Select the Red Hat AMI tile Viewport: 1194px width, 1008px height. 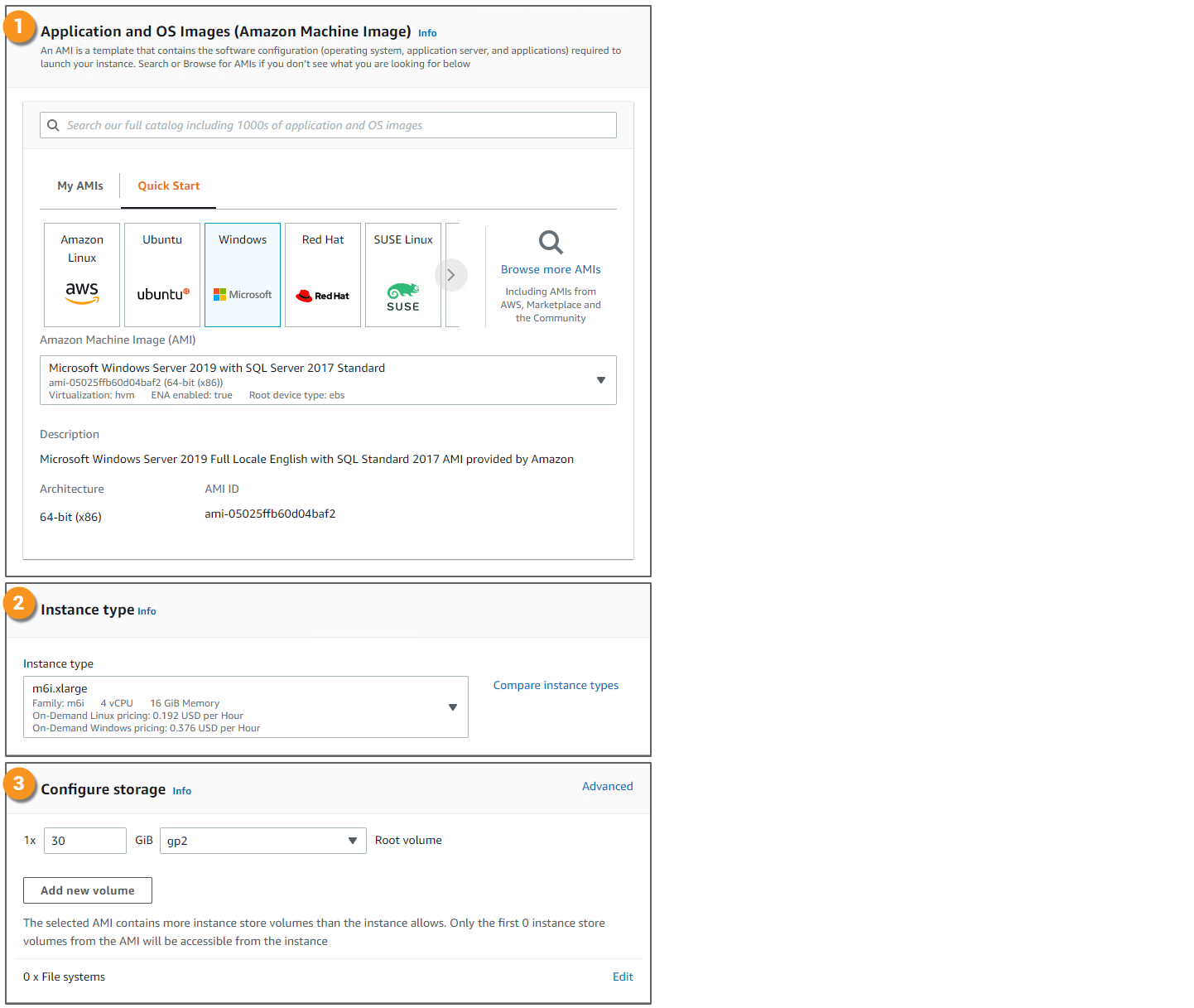click(323, 275)
